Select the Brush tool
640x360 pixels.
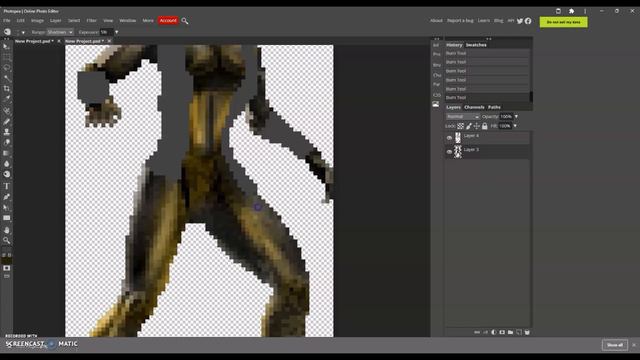(x=7, y=121)
